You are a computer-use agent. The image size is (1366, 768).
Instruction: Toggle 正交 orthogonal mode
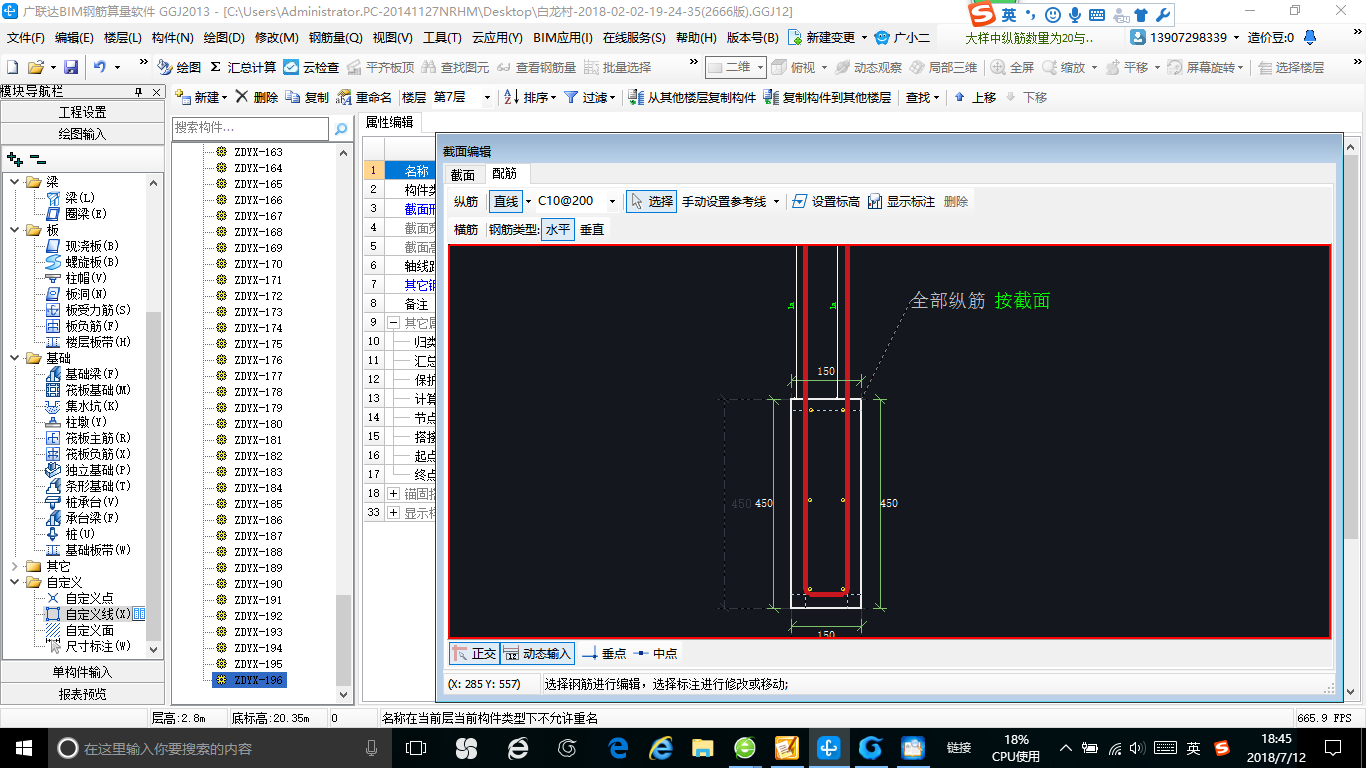[x=474, y=653]
